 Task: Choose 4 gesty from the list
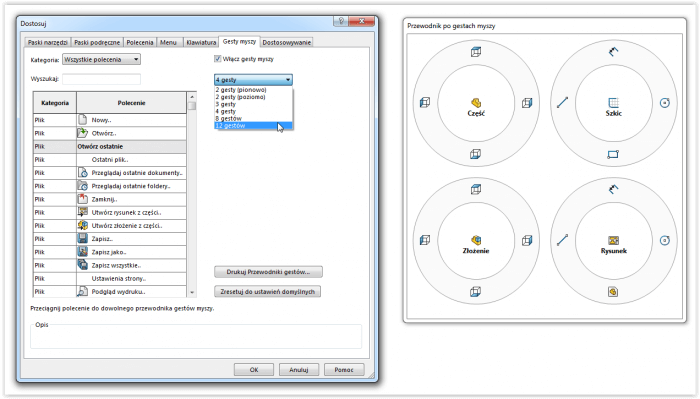253,111
